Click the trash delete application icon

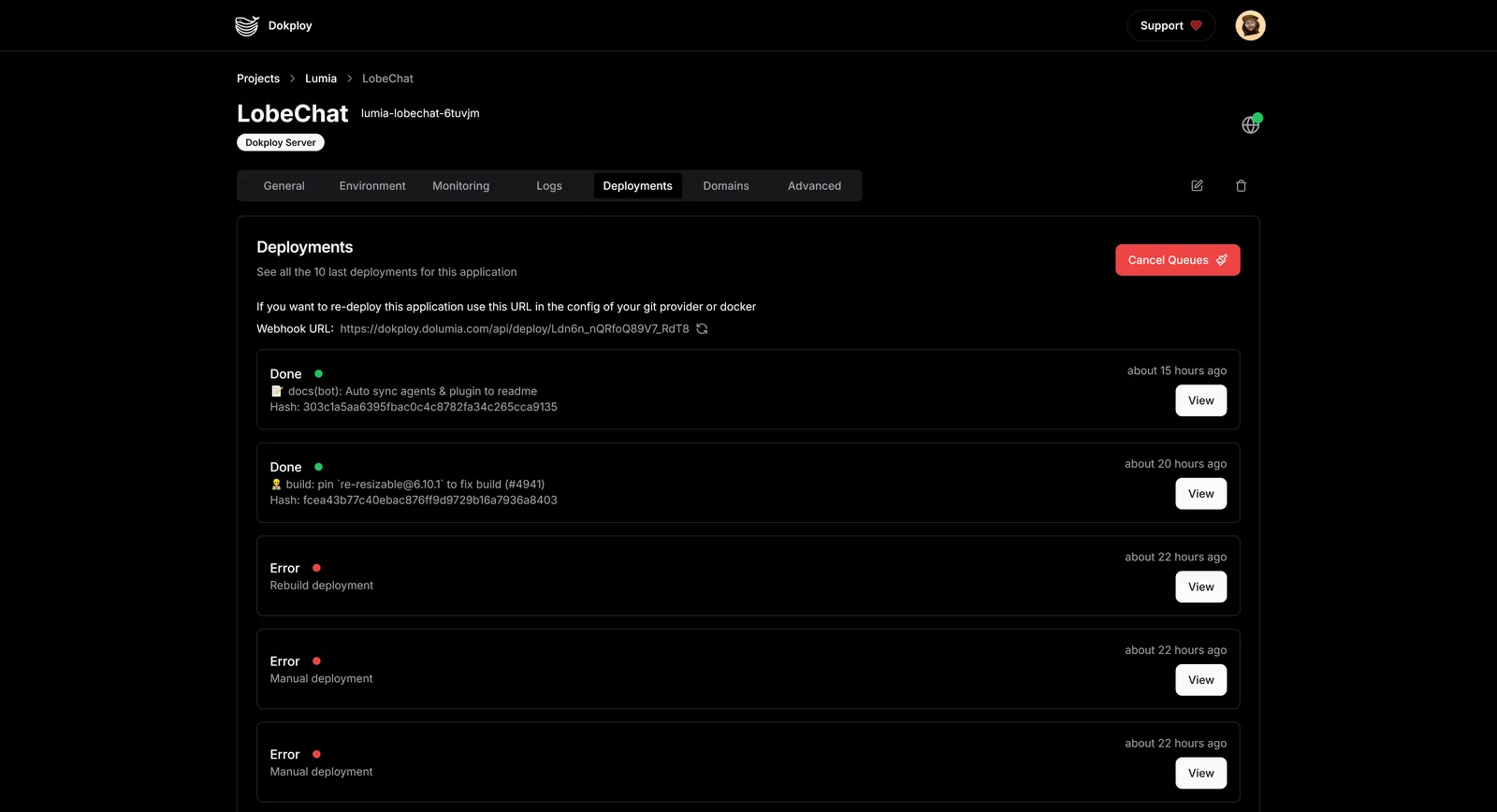click(x=1241, y=186)
